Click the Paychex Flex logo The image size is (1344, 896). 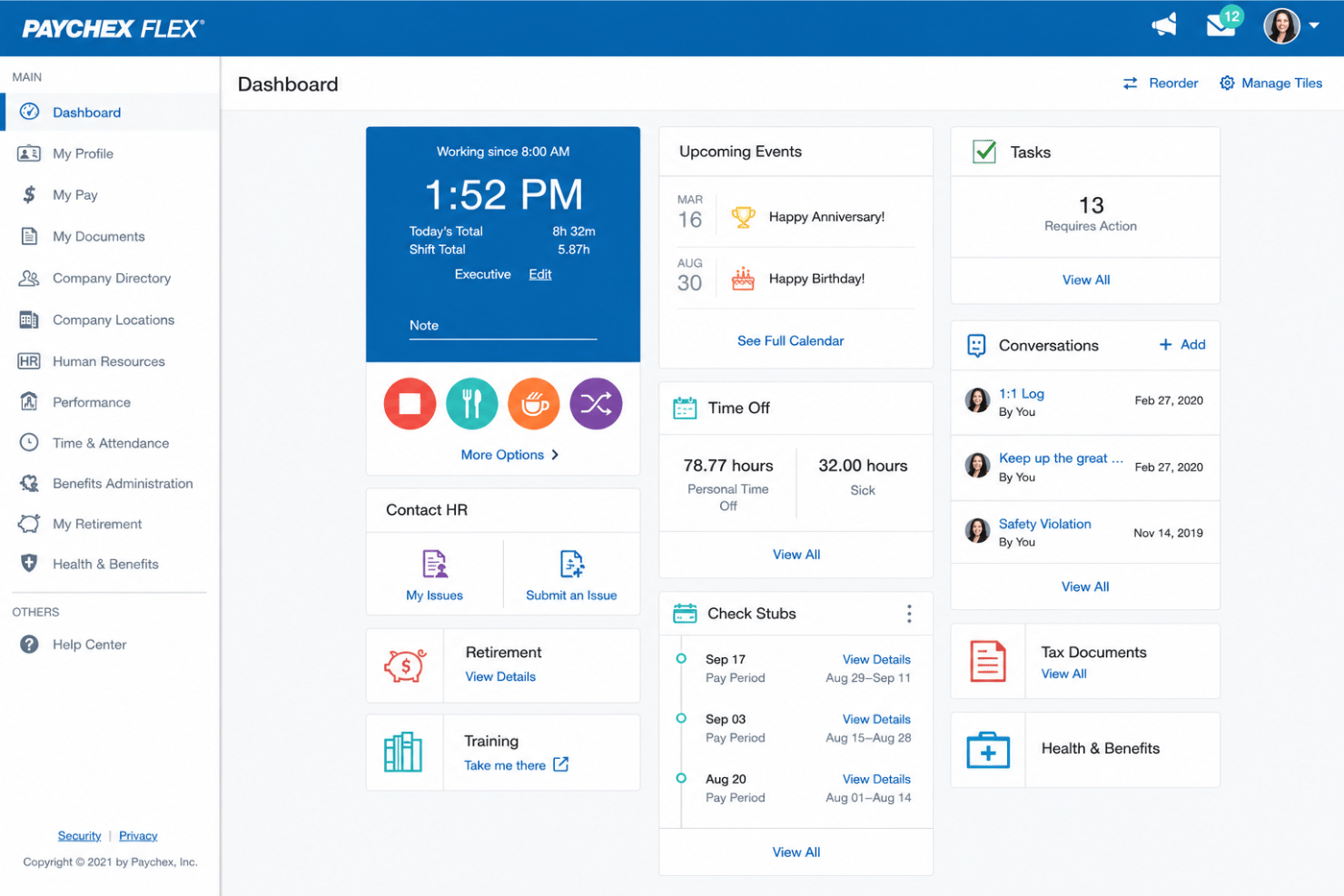coord(113,28)
